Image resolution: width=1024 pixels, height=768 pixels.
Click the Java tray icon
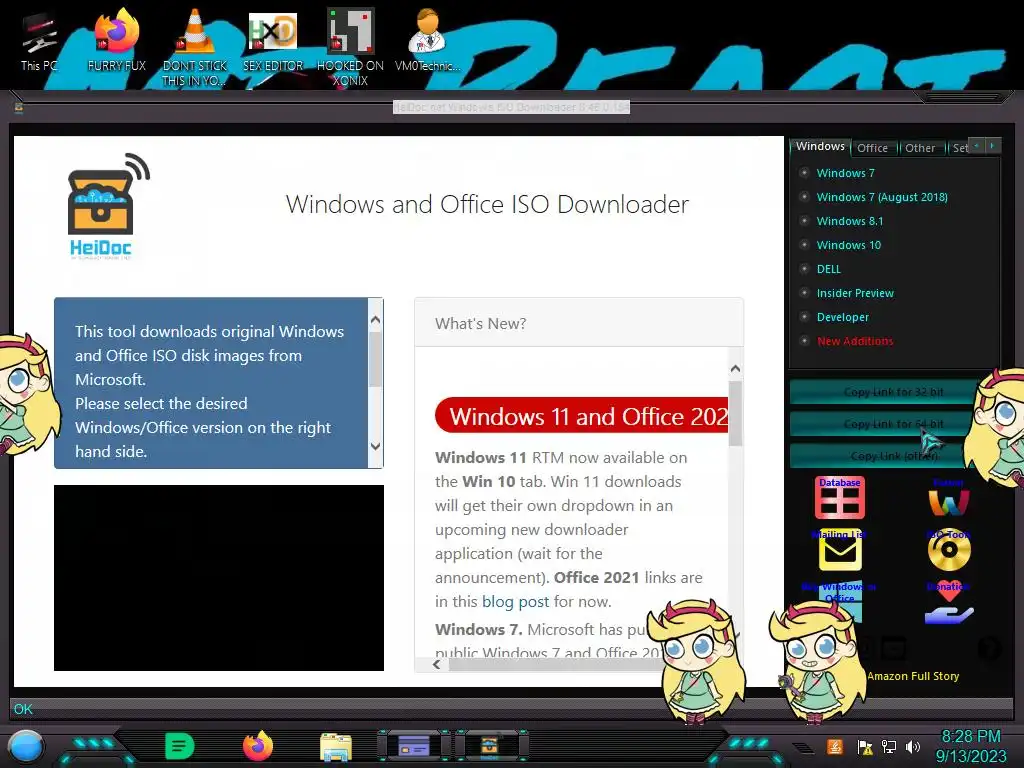[834, 746]
